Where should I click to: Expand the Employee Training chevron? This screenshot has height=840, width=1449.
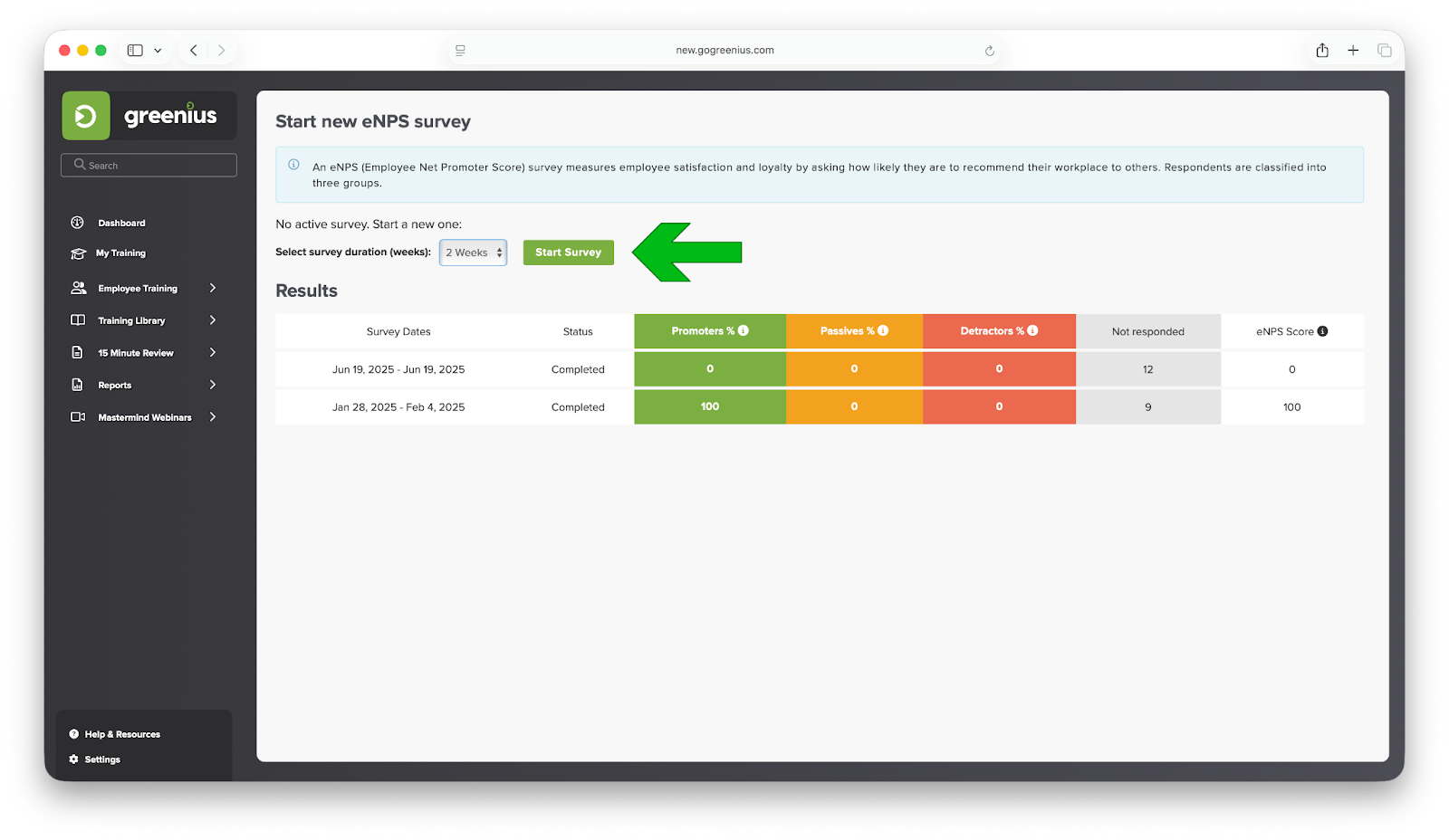pyautogui.click(x=213, y=288)
